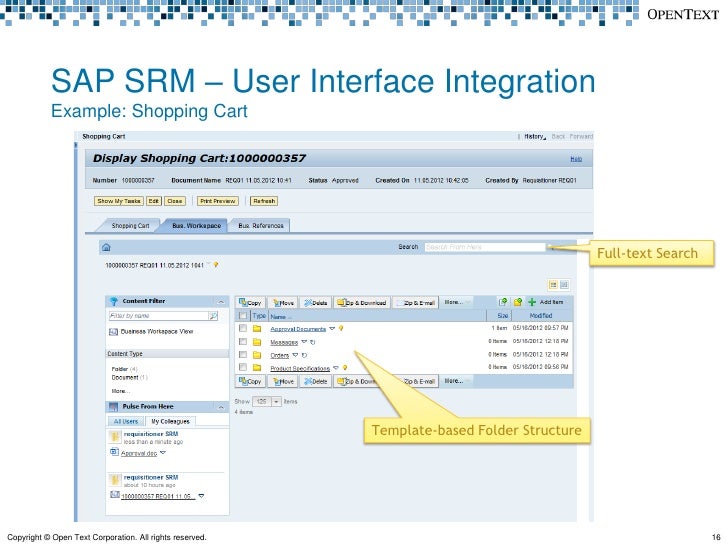Open the Messages function menu arrow
This screenshot has height=546, width=728.
tap(304, 342)
